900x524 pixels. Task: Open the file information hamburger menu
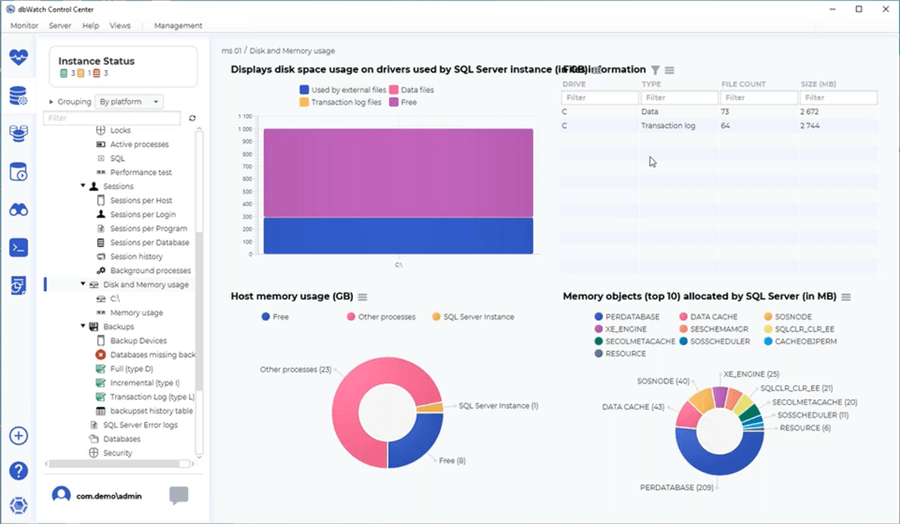pyautogui.click(x=669, y=70)
